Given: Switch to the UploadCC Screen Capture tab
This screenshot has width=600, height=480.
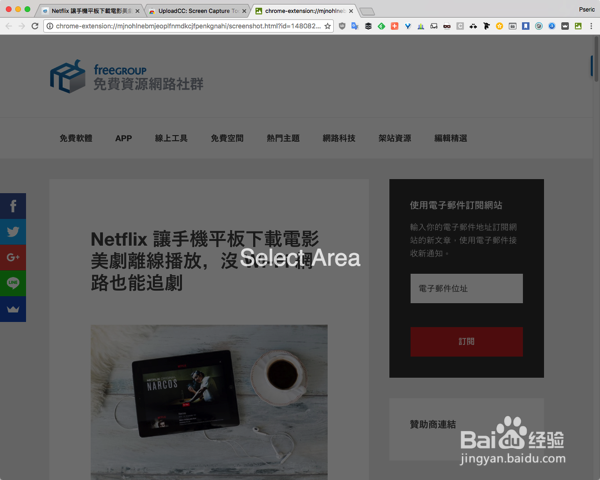Looking at the screenshot, I should (x=197, y=11).
